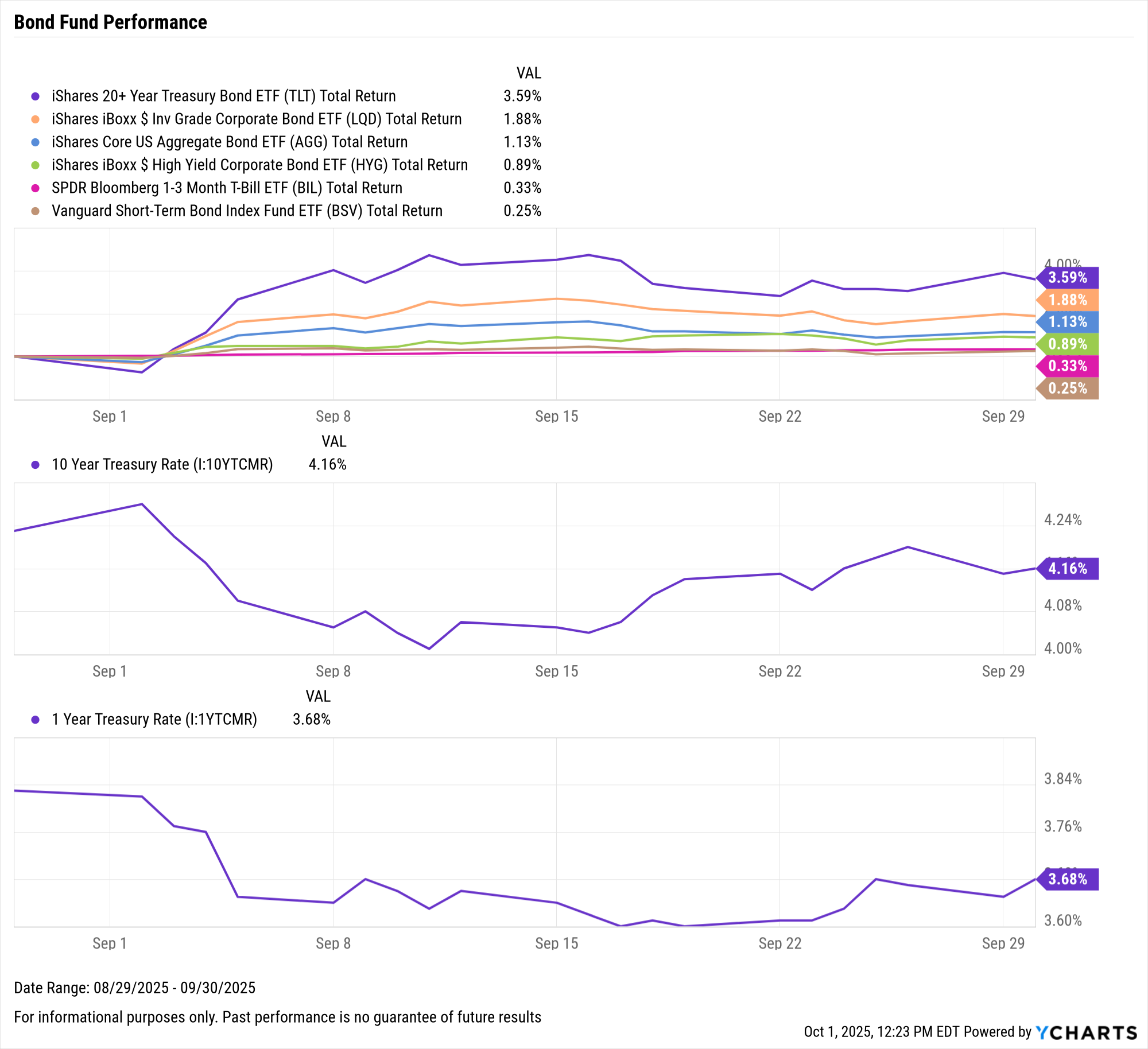Click the orange 1.88% value flag
Screen dimensions: 1148x1049
tap(1068, 300)
